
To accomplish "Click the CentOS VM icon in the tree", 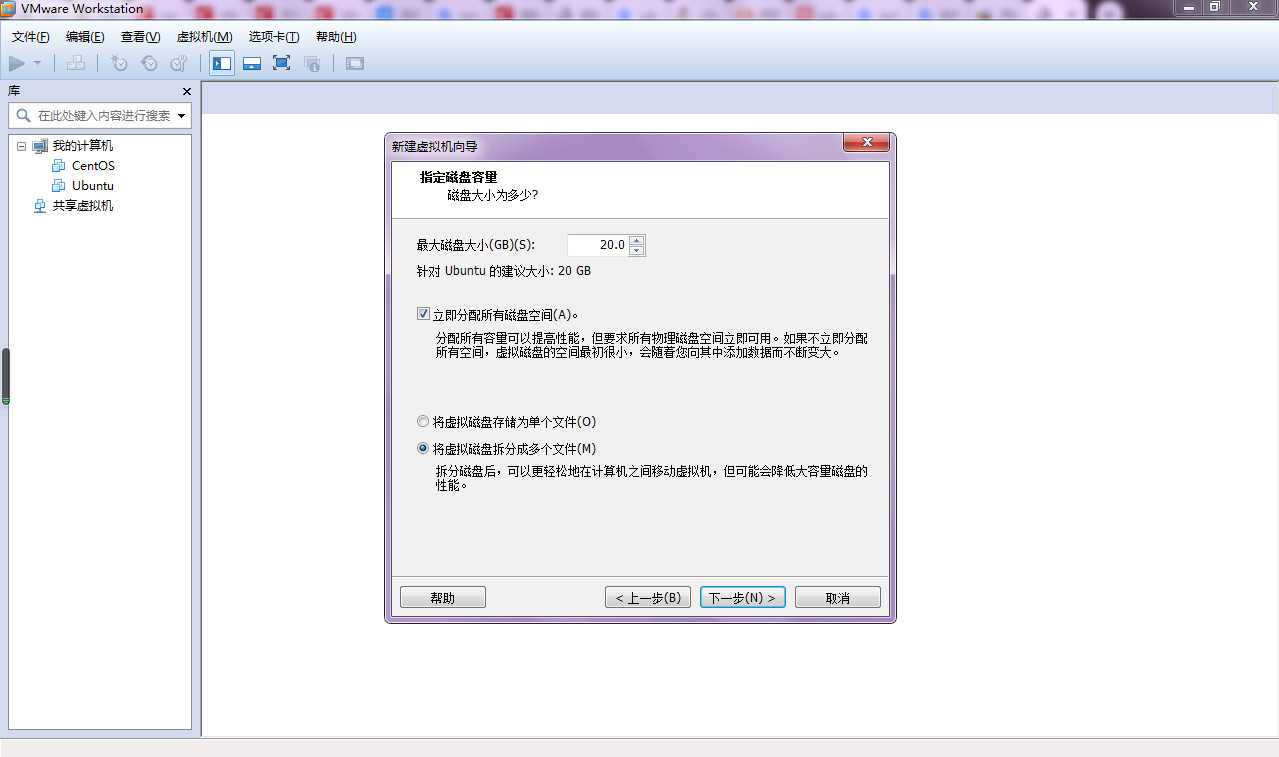I will tap(59, 166).
